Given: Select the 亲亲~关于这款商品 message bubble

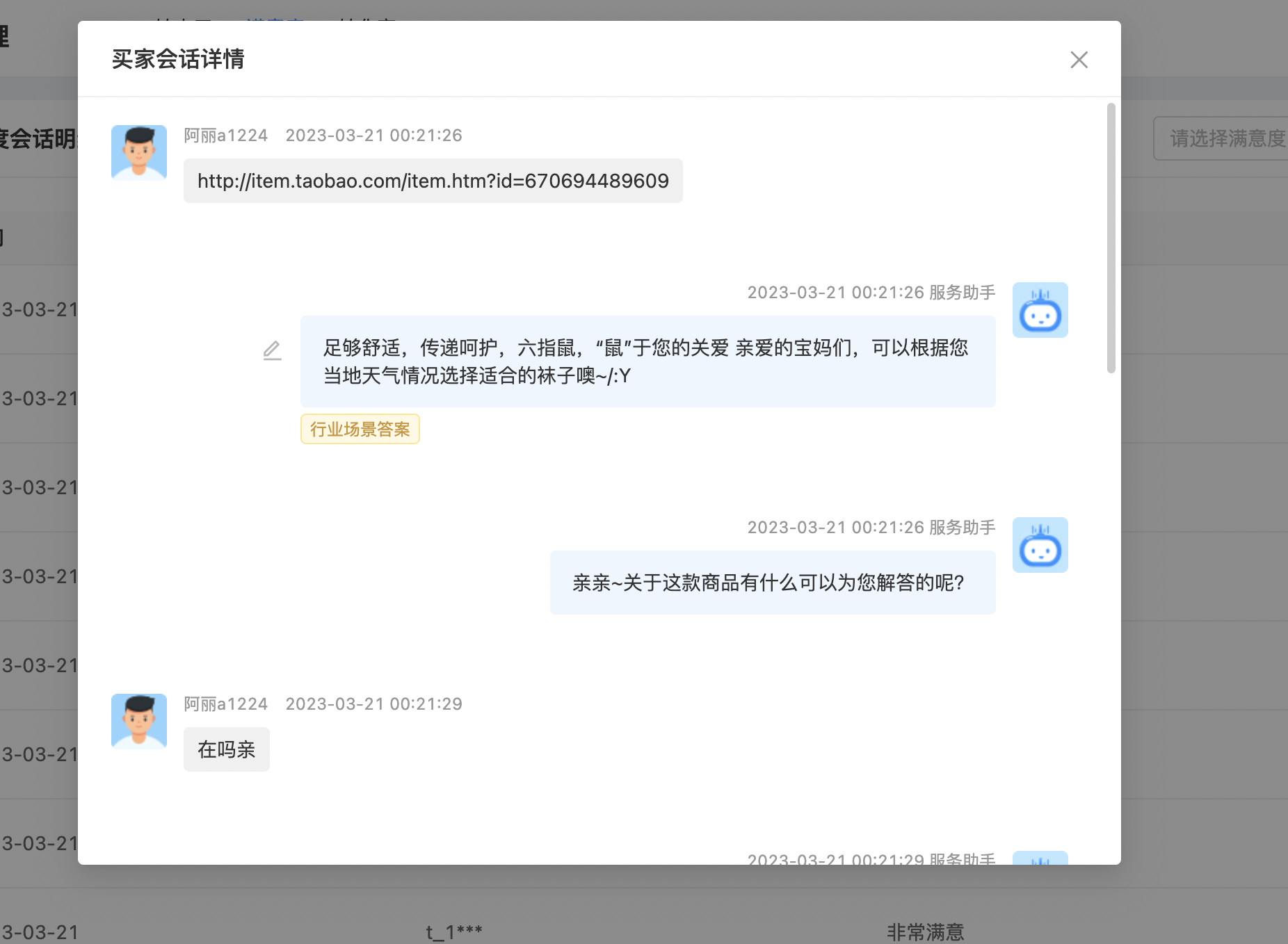Looking at the screenshot, I should 773,583.
